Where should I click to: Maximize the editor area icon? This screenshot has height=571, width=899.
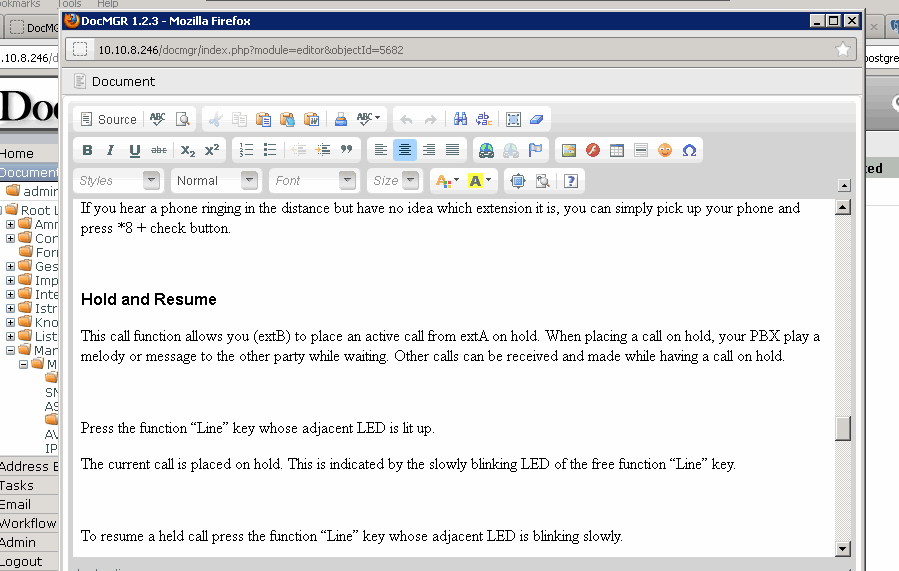coord(518,181)
